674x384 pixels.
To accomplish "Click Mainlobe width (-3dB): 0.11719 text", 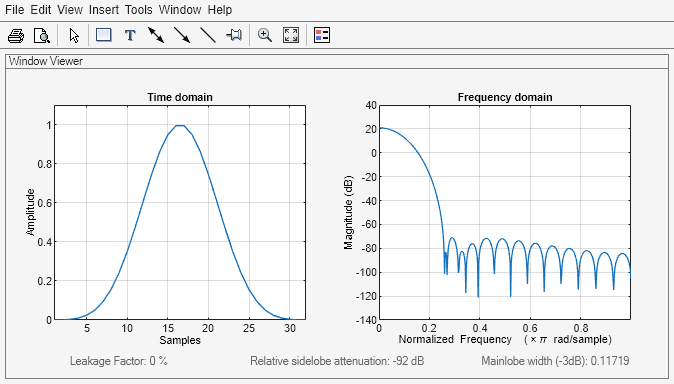I will (555, 361).
